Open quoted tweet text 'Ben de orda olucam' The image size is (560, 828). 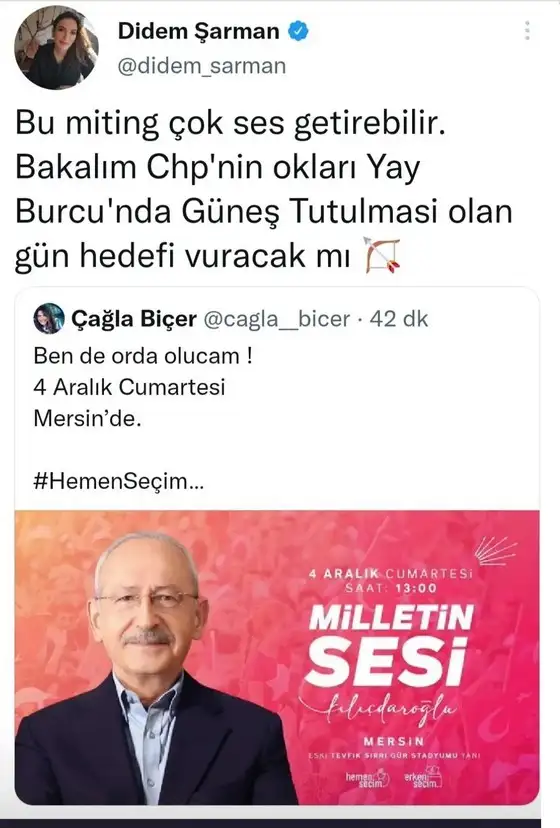(x=143, y=356)
